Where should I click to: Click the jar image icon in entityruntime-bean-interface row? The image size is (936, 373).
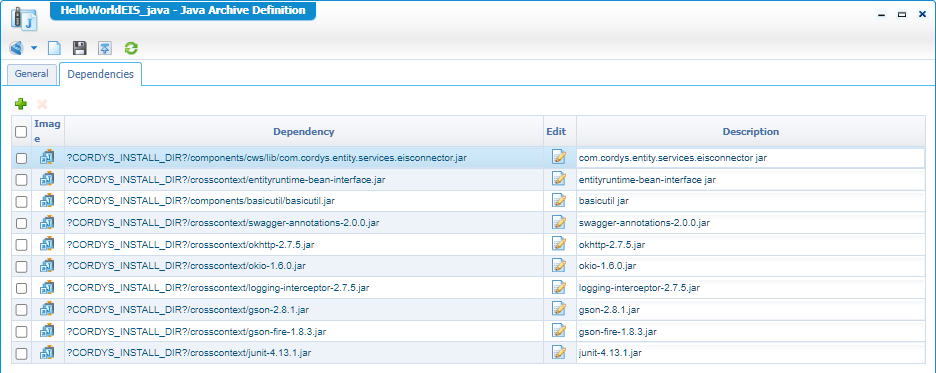[x=47, y=179]
